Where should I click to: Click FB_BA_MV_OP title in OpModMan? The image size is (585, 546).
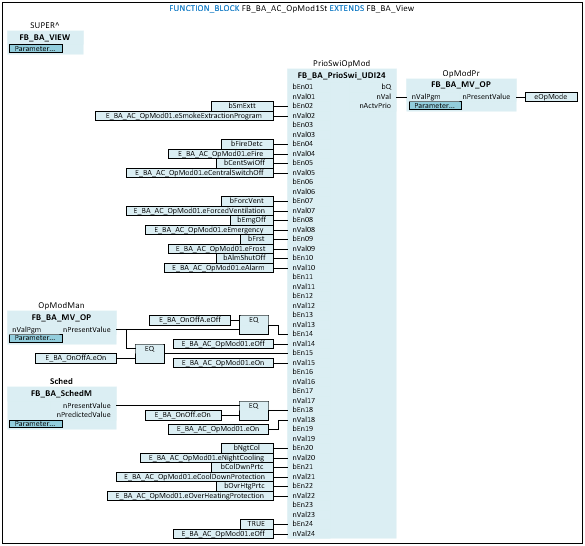click(x=61, y=317)
